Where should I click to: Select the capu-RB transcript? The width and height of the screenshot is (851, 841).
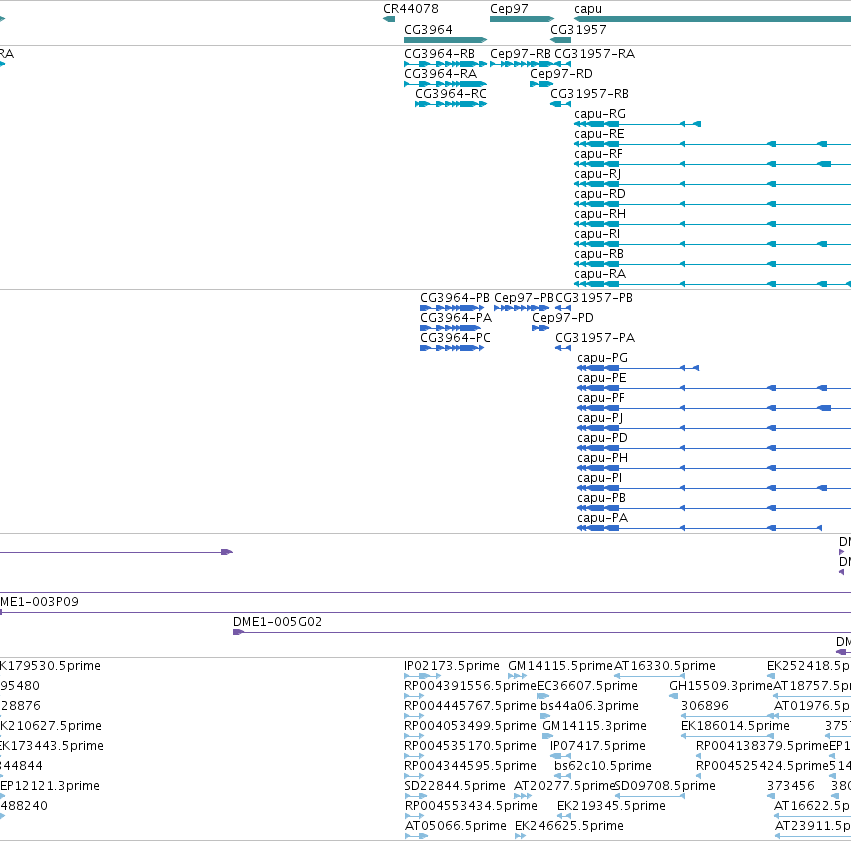599,254
